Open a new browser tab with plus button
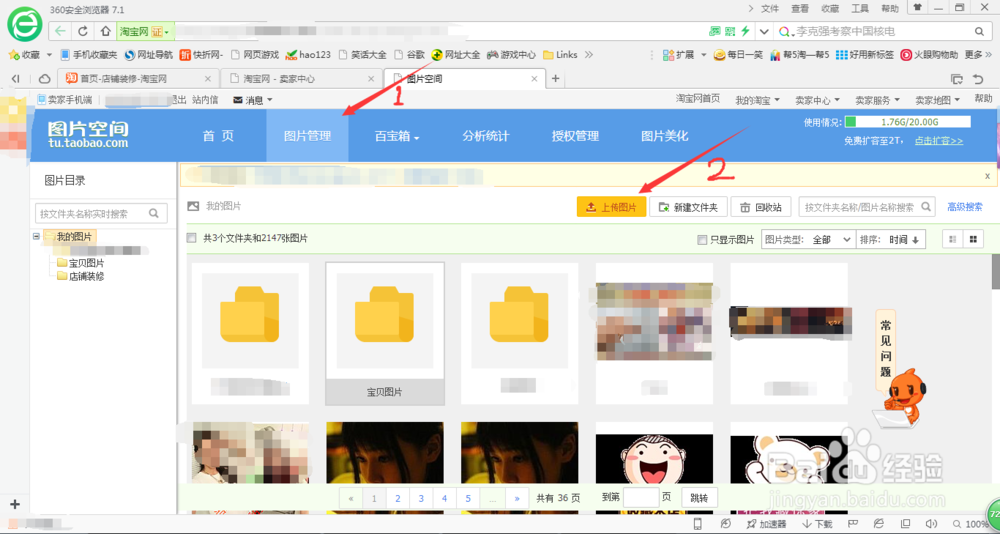 click(555, 78)
